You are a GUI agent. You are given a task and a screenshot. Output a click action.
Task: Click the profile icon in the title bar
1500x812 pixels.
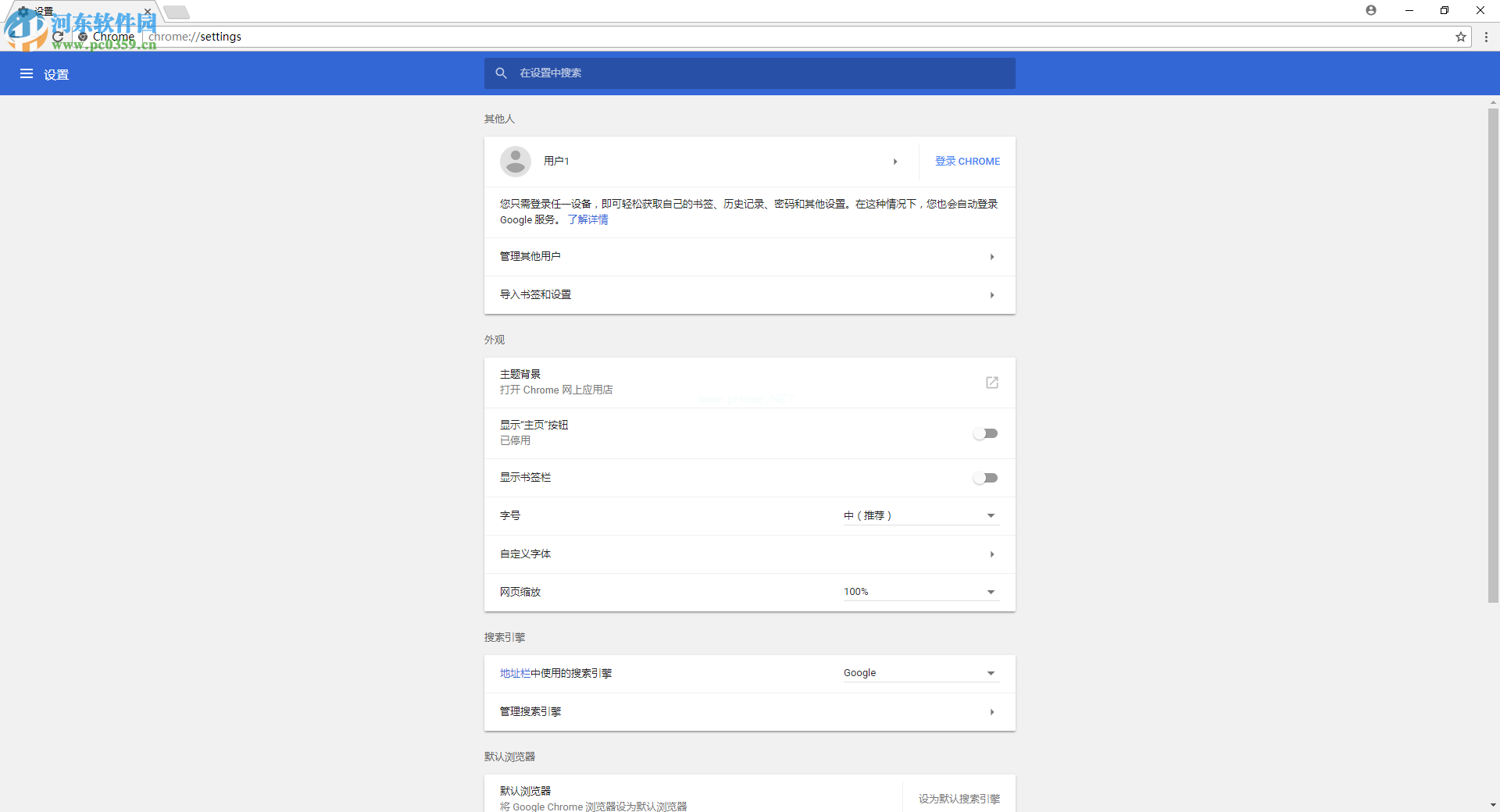1371,10
